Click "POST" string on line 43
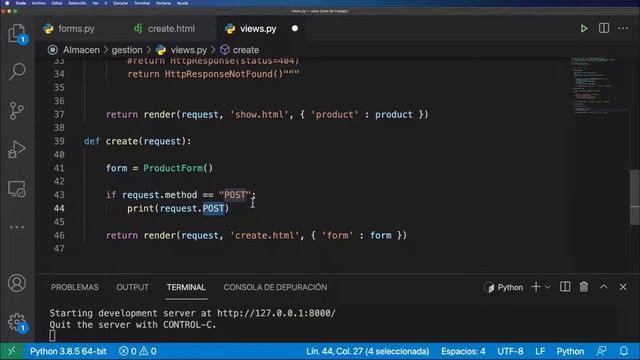This screenshot has width=640, height=360. [x=235, y=195]
